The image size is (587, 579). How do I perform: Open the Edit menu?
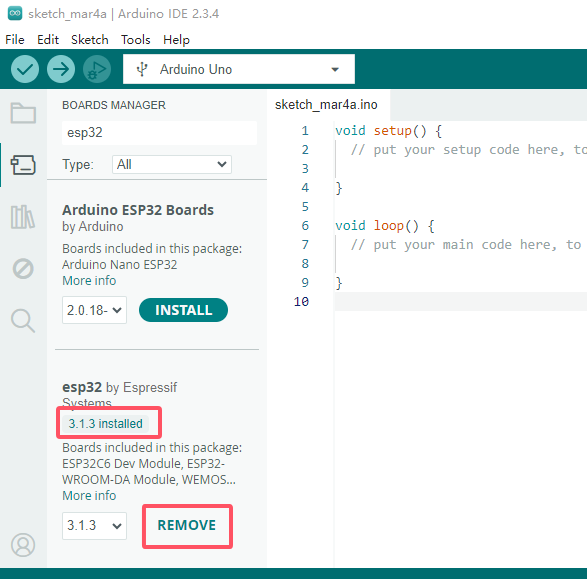(x=48, y=40)
